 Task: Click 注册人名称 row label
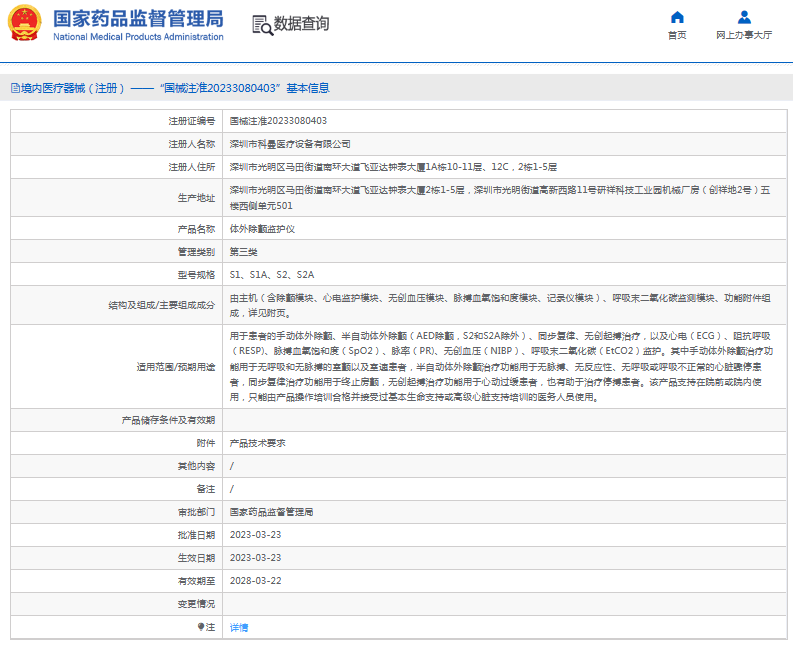click(192, 144)
